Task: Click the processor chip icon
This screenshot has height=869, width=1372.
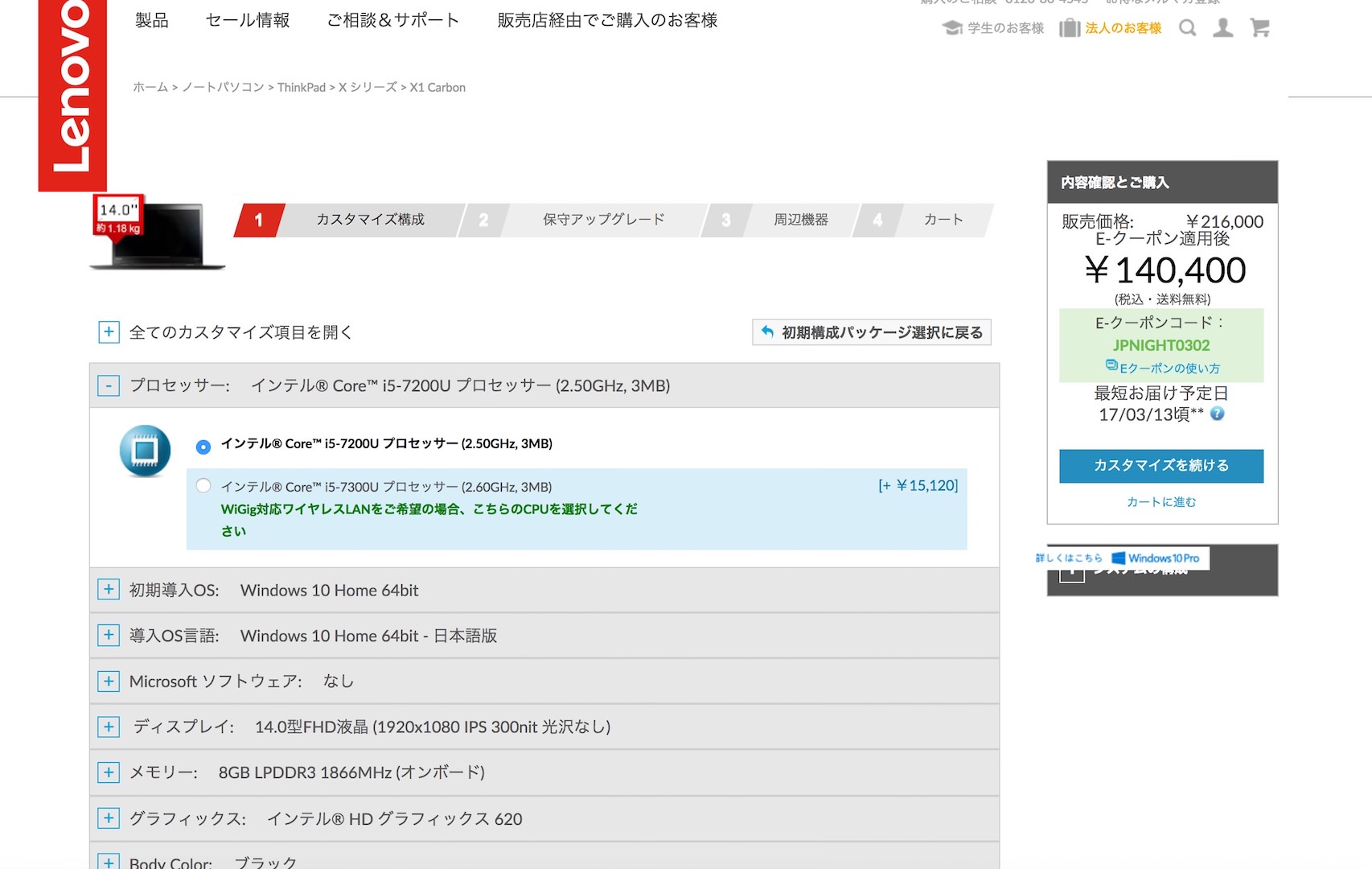Action: click(x=145, y=451)
